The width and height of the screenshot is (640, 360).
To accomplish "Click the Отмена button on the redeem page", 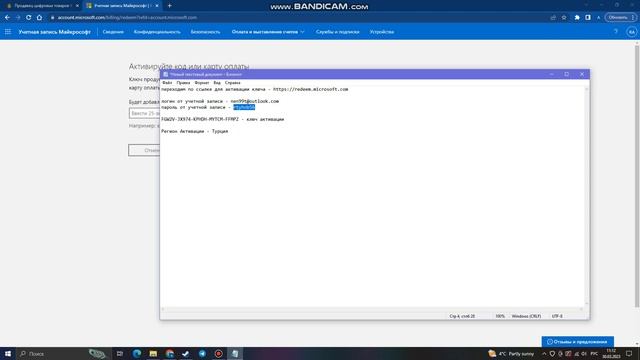I will pyautogui.click(x=144, y=150).
